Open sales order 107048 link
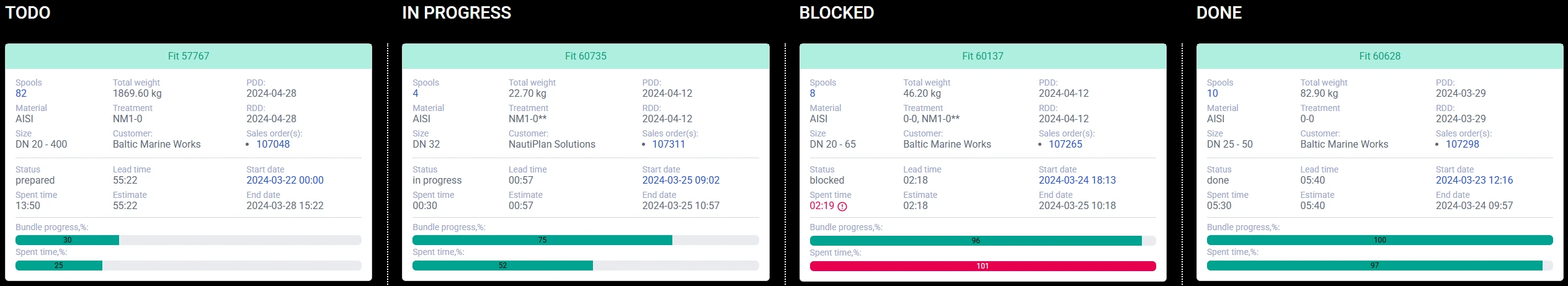 click(273, 144)
